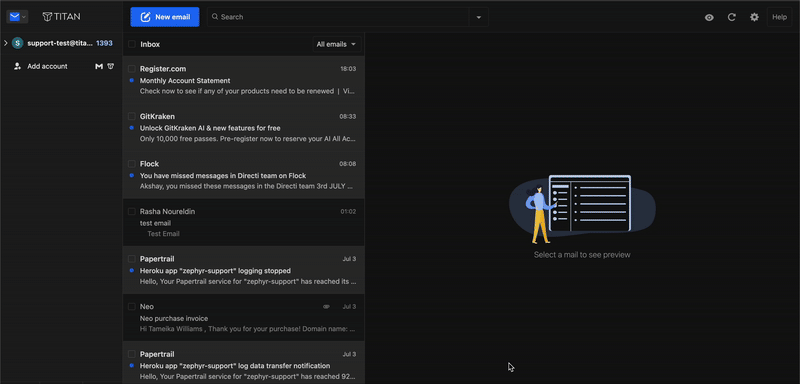Click unread dot on GitKraken email
This screenshot has width=800, height=384.
coord(132,127)
